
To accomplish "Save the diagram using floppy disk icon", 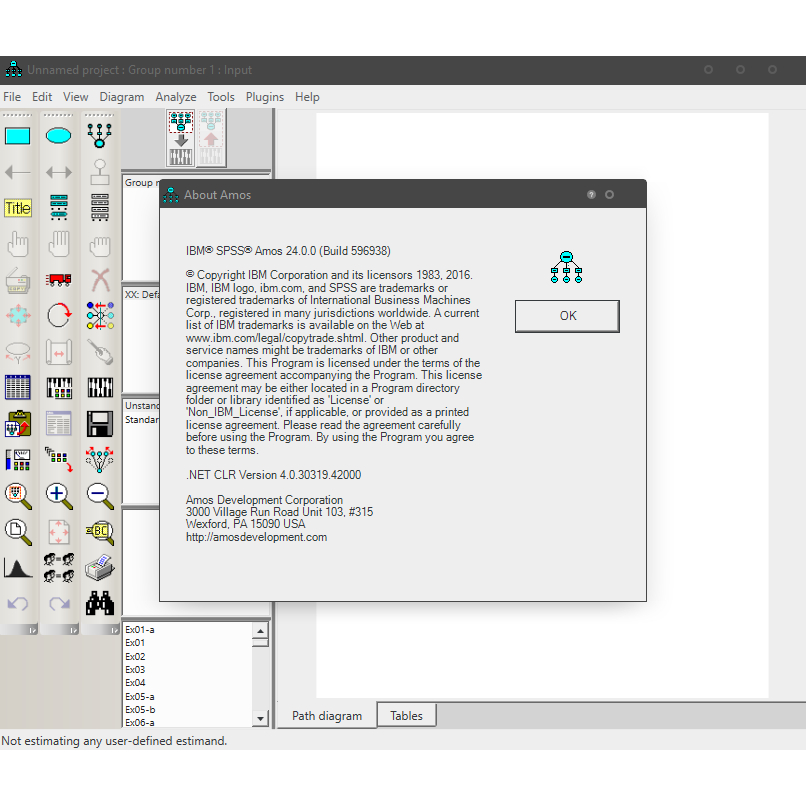I will [x=99, y=423].
